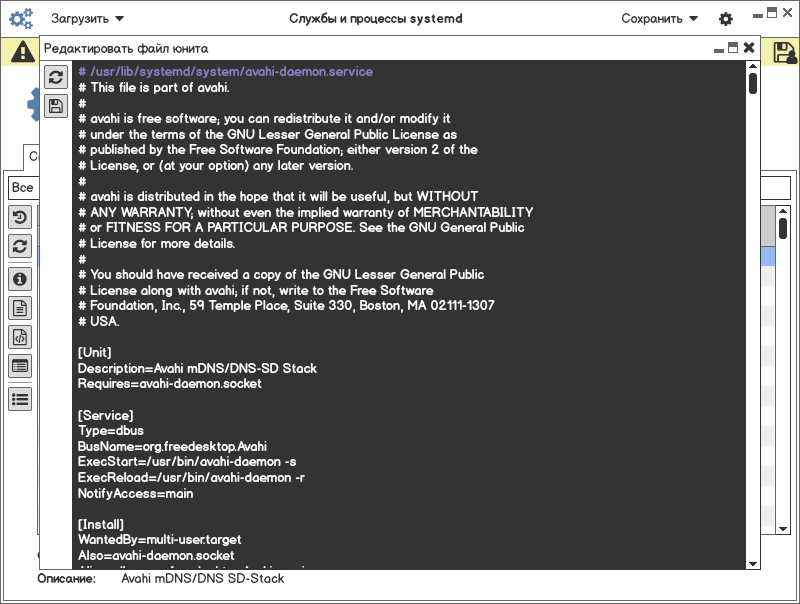Show unit info via the info icon
Viewport: 800px width, 604px height.
pyautogui.click(x=20, y=279)
